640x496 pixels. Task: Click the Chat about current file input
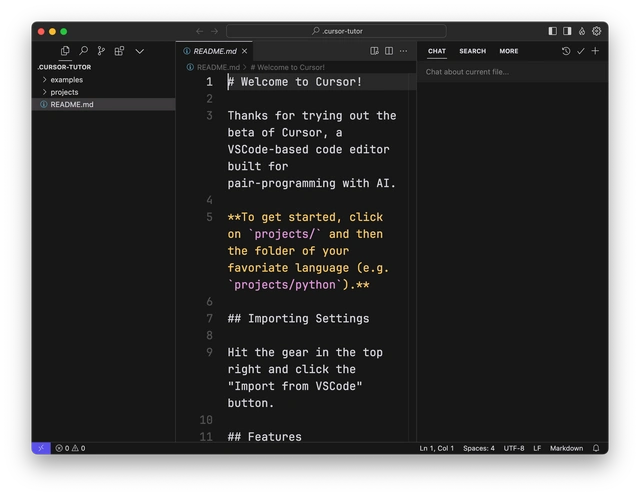coord(512,72)
